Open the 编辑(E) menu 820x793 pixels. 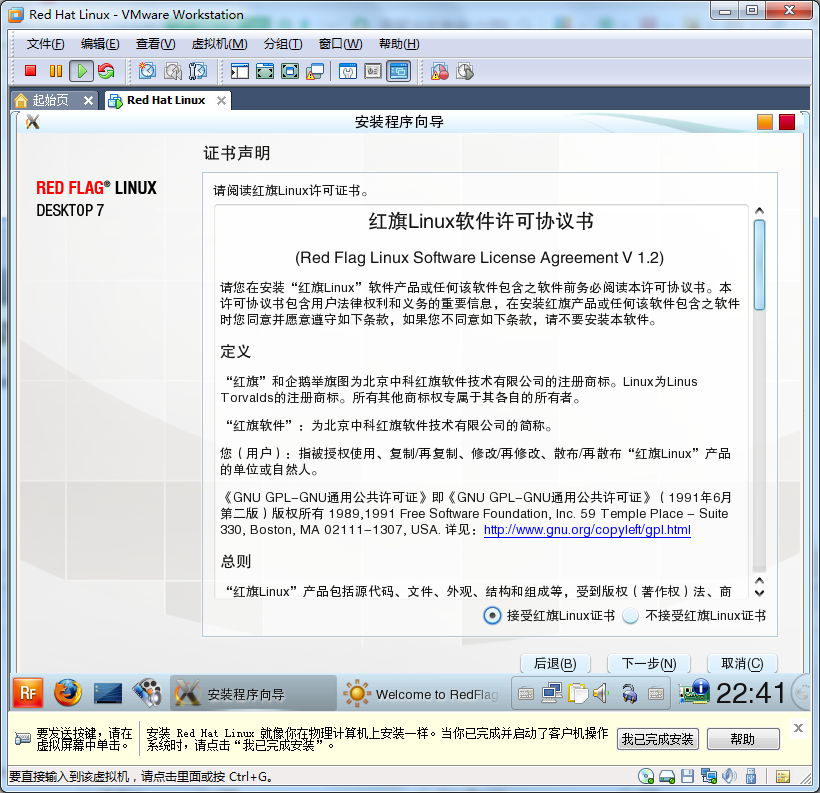100,44
